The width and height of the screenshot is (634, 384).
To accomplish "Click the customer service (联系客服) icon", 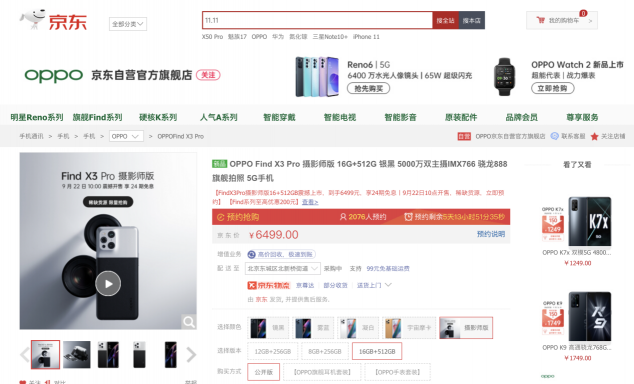I will point(554,136).
